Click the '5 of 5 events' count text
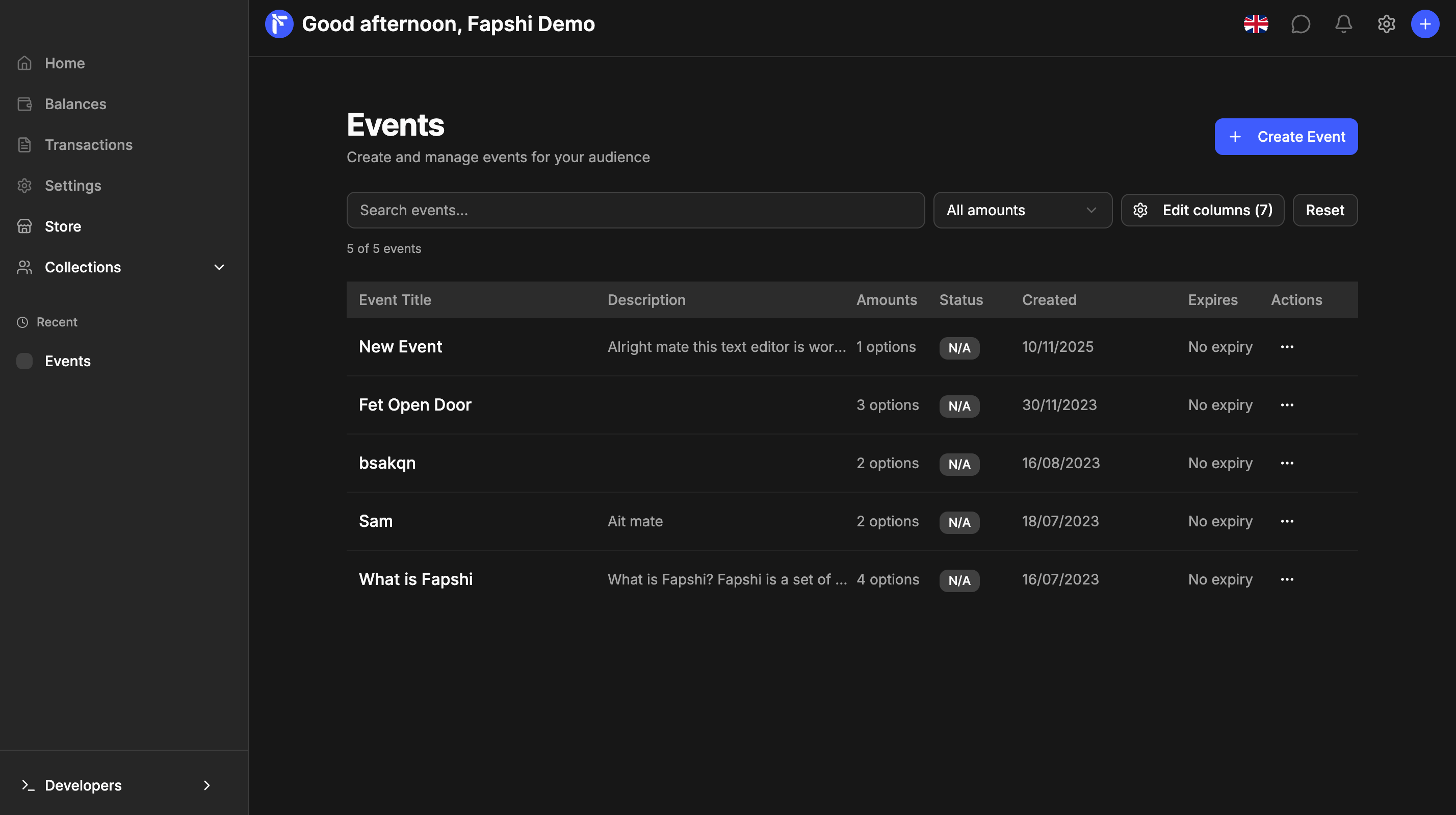 [x=384, y=248]
